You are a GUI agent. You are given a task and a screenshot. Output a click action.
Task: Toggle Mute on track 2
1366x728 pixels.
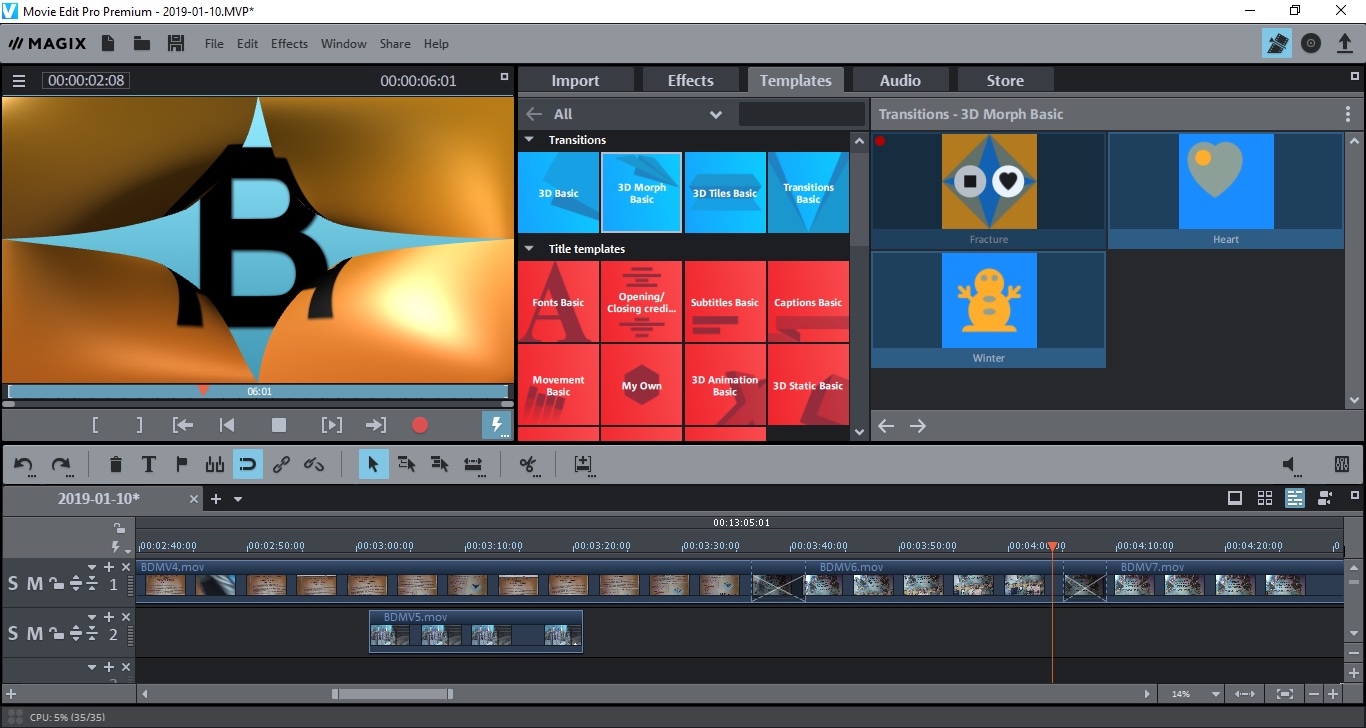pyautogui.click(x=34, y=633)
